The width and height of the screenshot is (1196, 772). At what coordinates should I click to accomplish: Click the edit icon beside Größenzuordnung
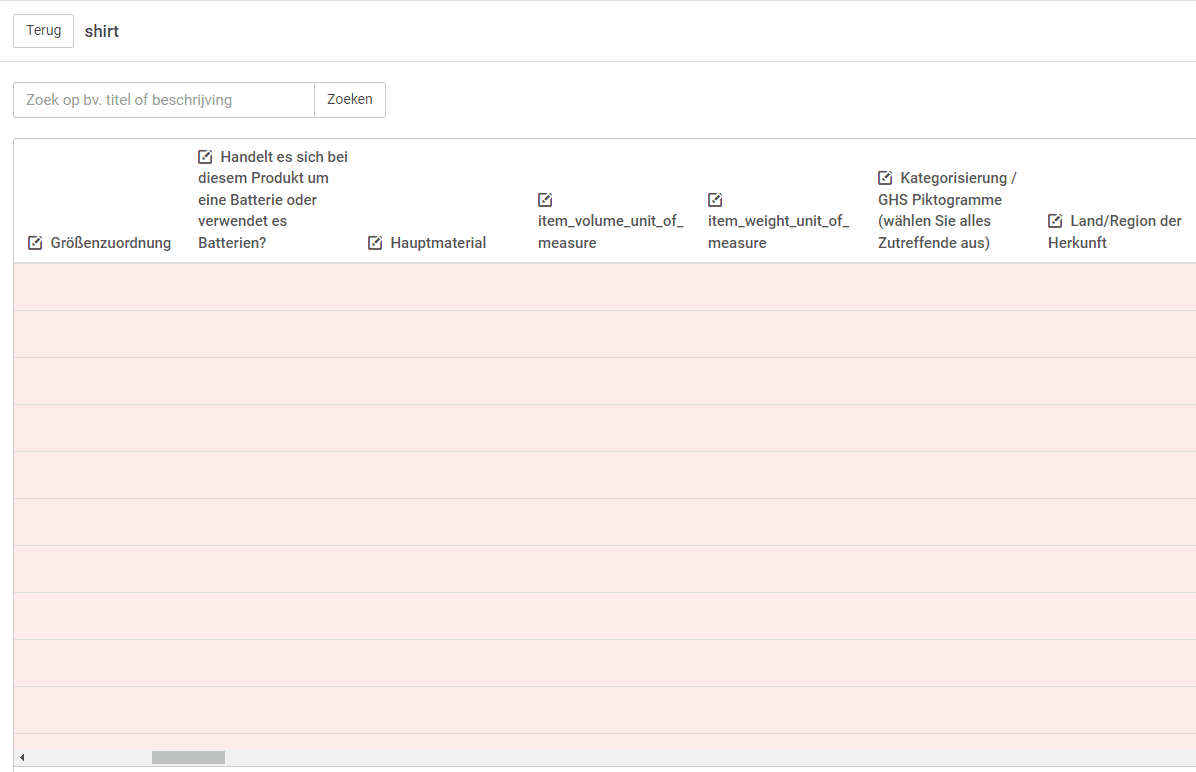[35, 243]
